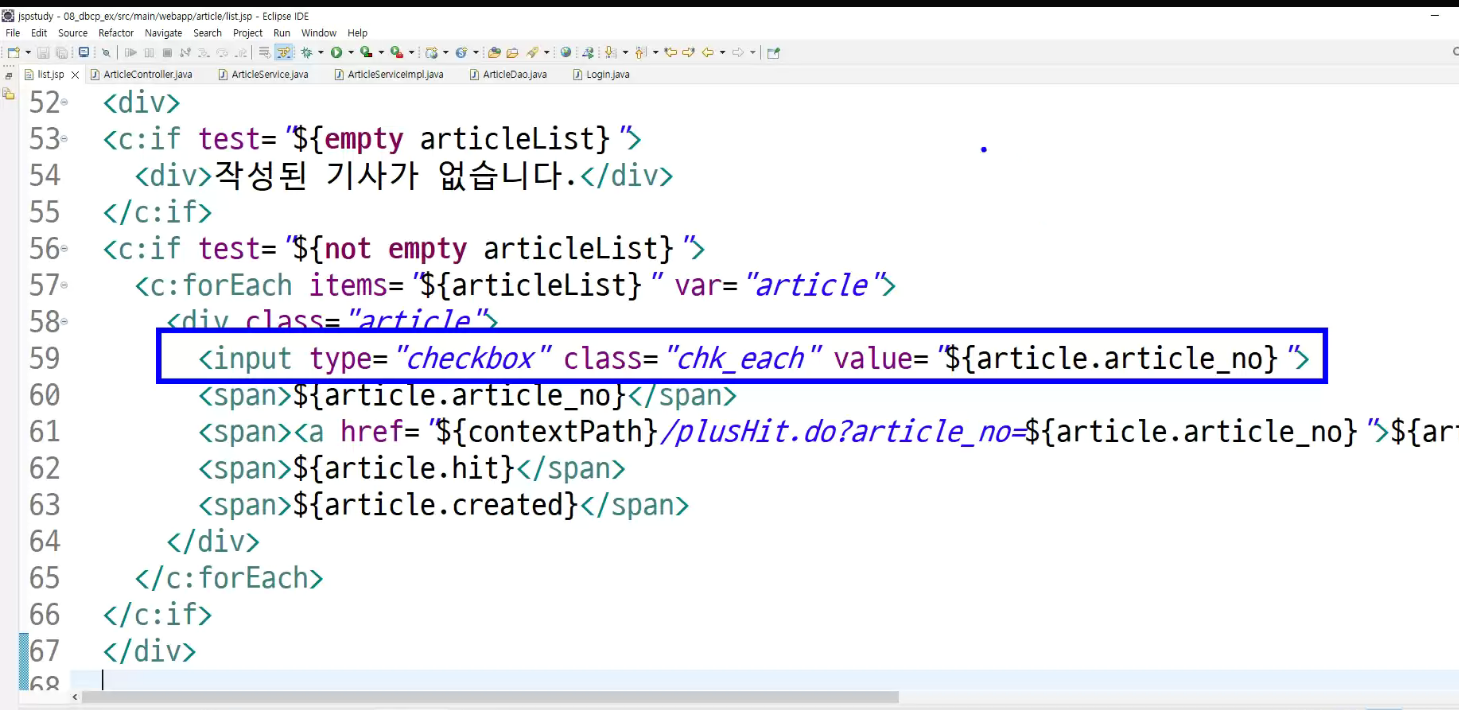Click the Previous Annotation up-arrow icon
The height and width of the screenshot is (710, 1459).
(639, 52)
